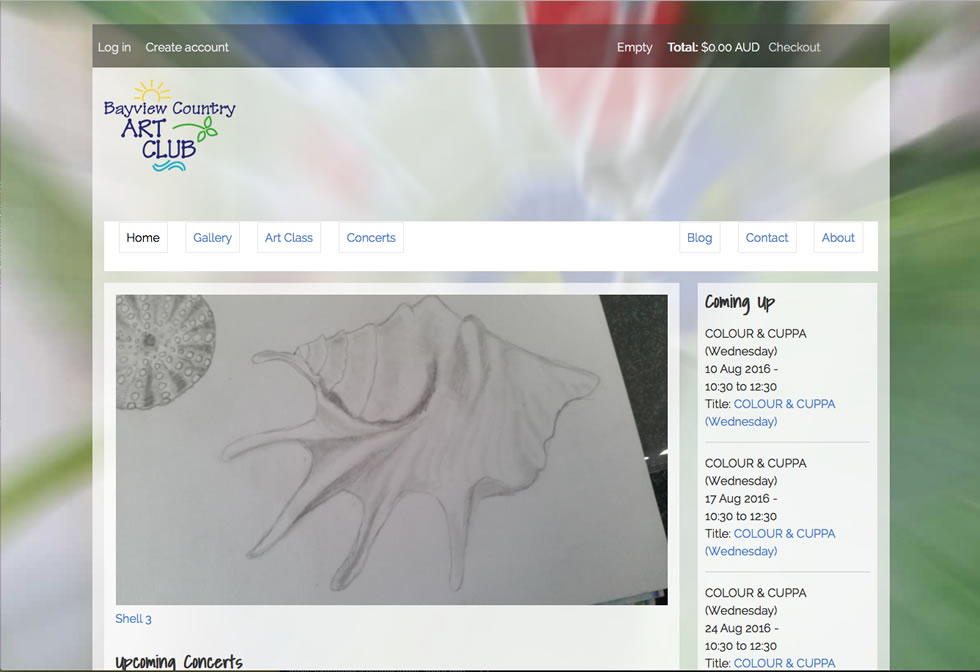The height and width of the screenshot is (672, 980).
Task: Open the Shell 3 caption link
Action: tap(133, 619)
